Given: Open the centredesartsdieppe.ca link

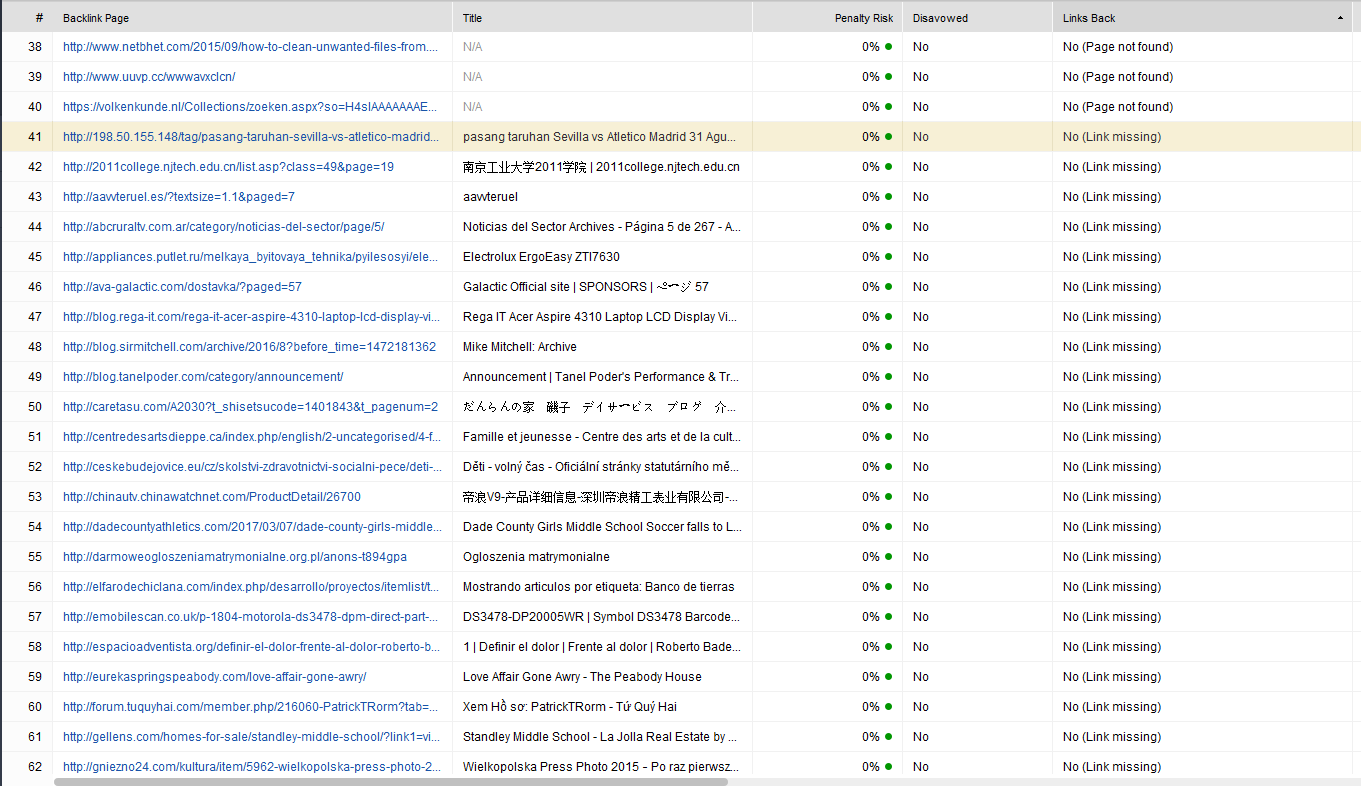Looking at the screenshot, I should (250, 437).
